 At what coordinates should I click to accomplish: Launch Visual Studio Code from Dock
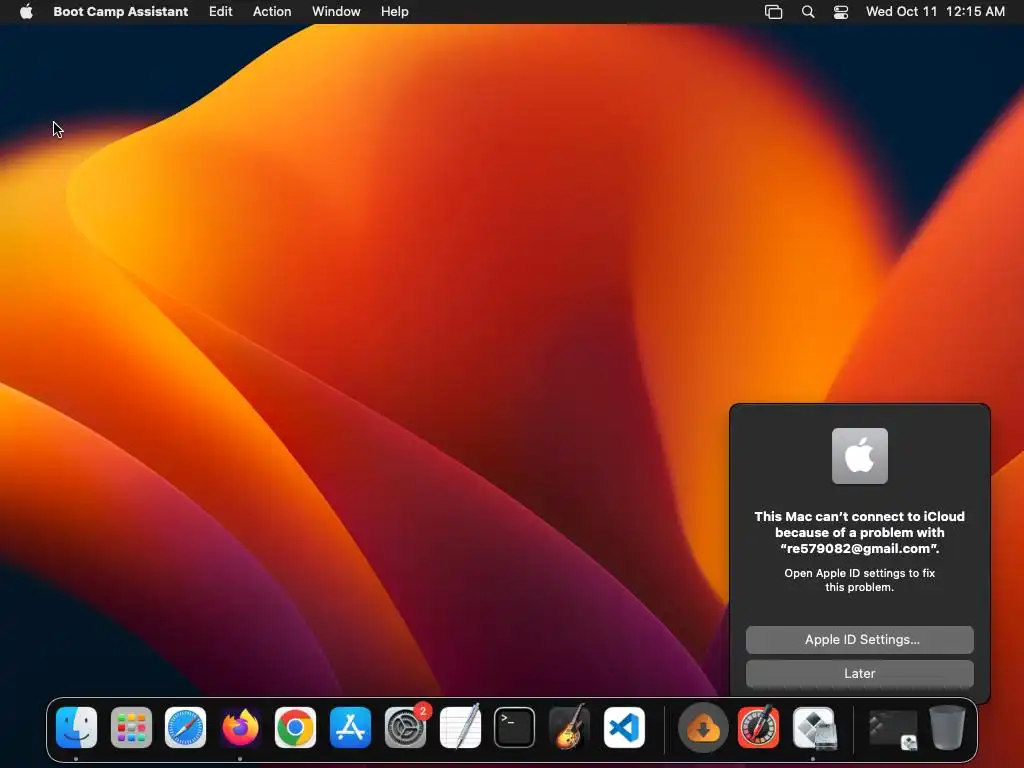pos(624,728)
